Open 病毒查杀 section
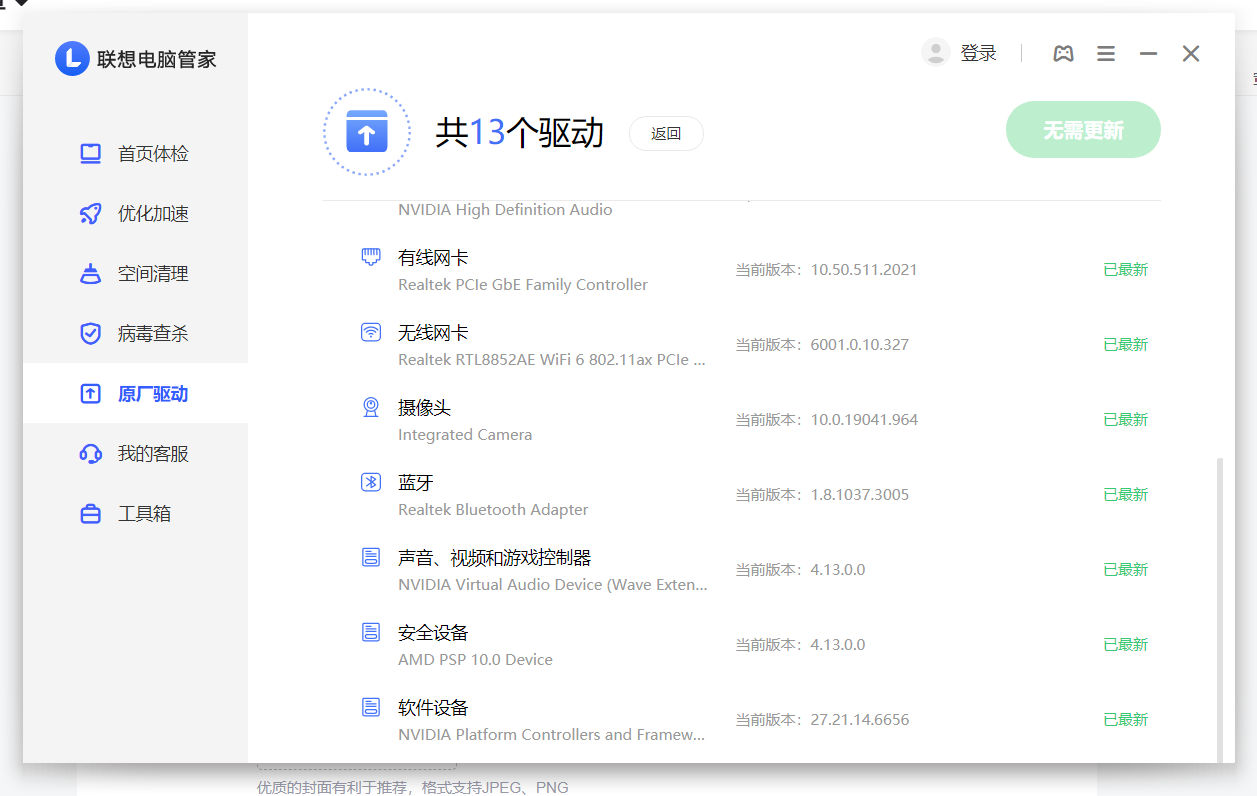Viewport: 1257px width, 796px height. (x=135, y=334)
